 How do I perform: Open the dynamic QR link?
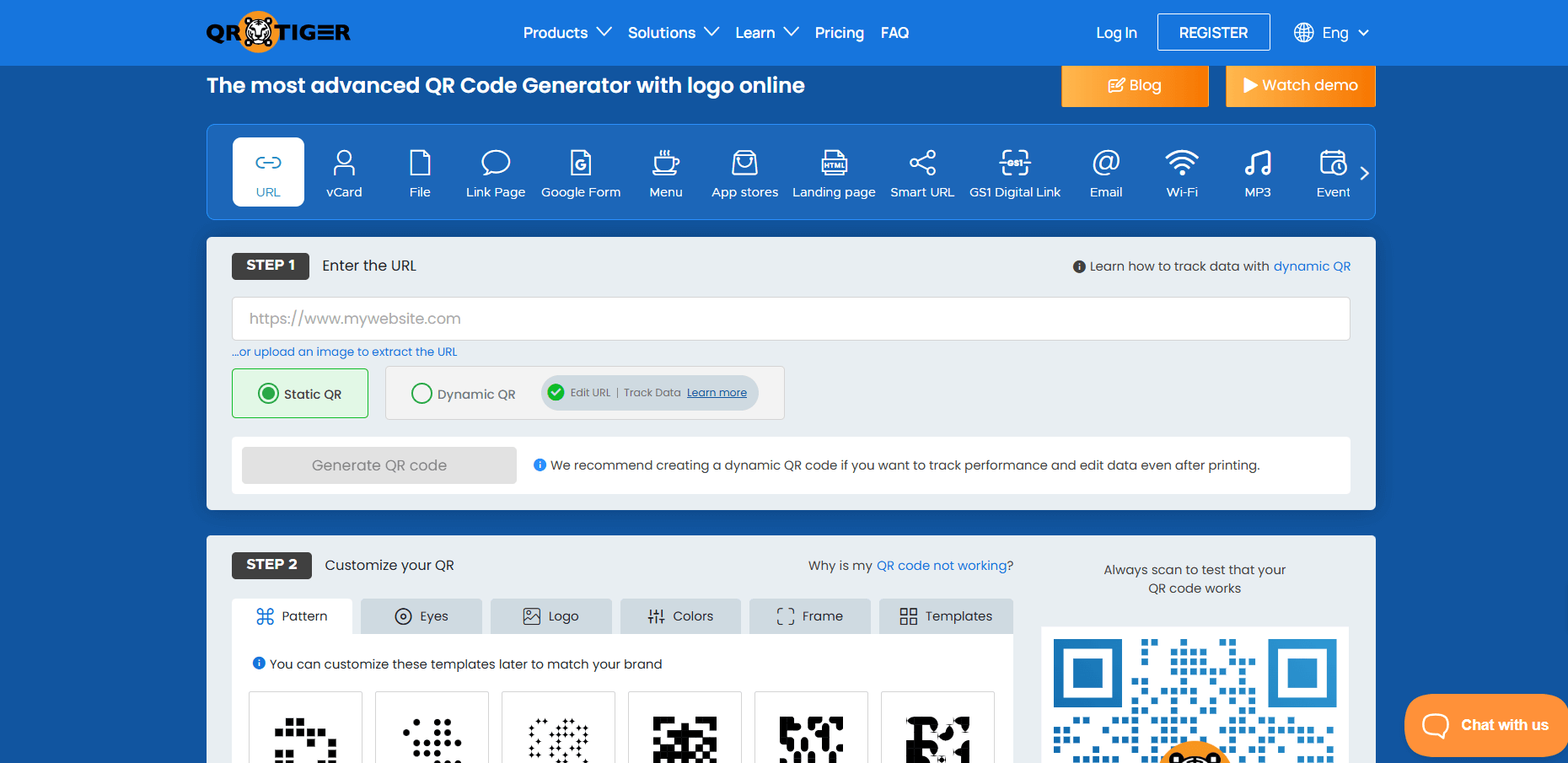tap(1312, 266)
